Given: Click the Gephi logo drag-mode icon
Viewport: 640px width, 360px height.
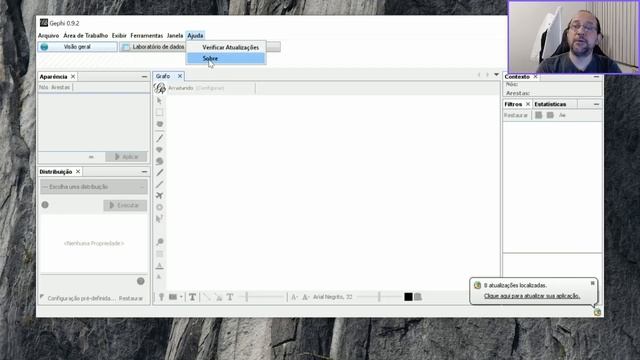Looking at the screenshot, I should [160, 88].
